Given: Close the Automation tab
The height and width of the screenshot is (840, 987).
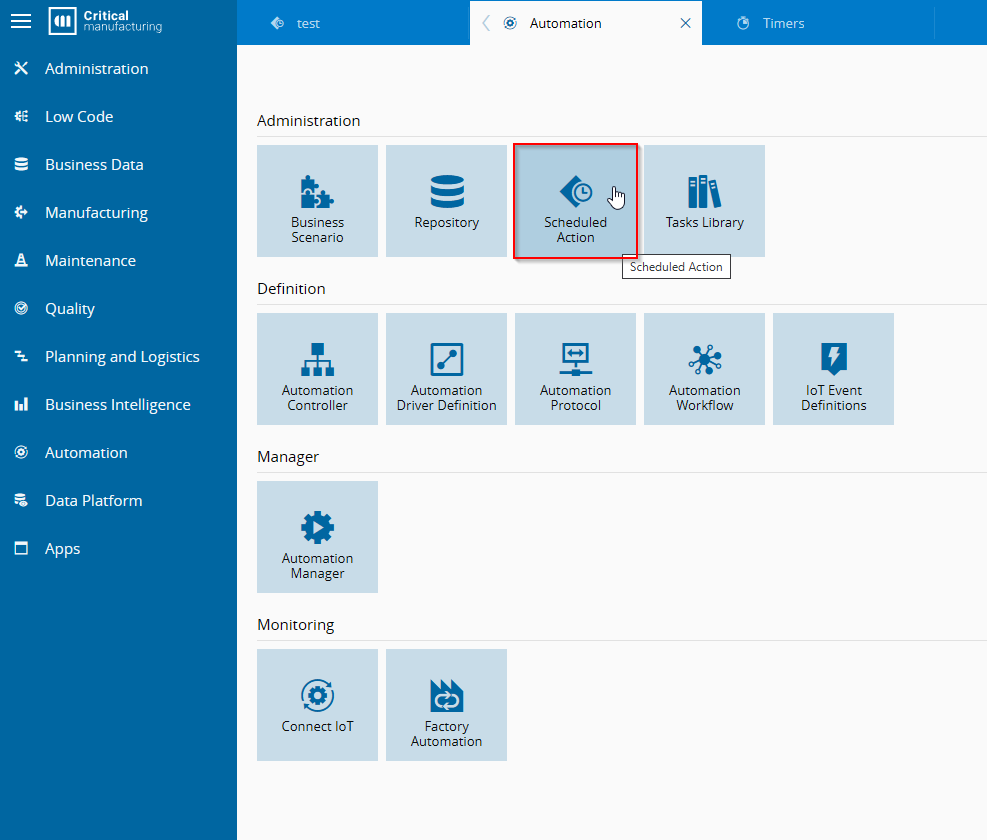Looking at the screenshot, I should click(x=685, y=23).
